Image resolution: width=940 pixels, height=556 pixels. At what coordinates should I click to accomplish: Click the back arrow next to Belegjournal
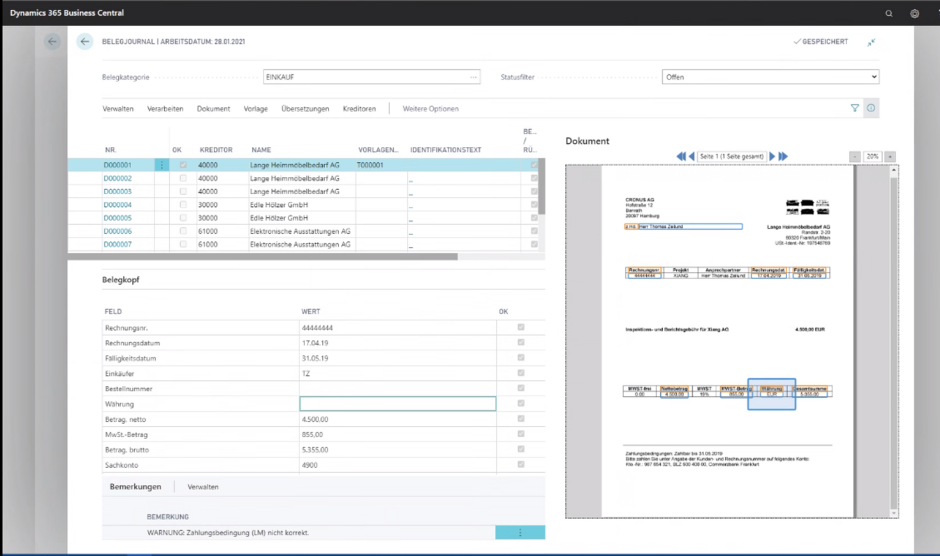(x=85, y=42)
